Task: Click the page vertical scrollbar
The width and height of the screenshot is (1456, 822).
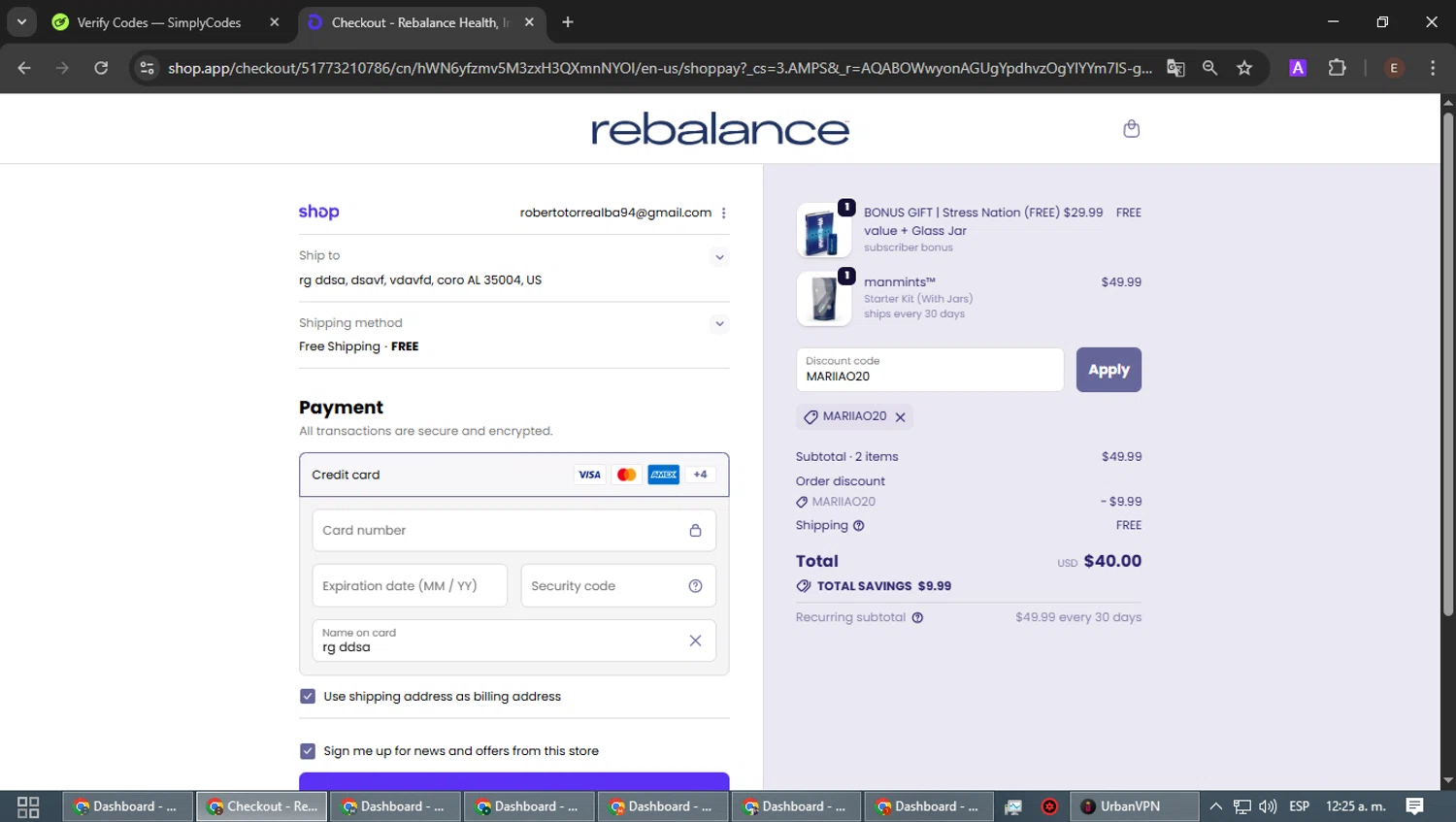Action: (x=1447, y=365)
